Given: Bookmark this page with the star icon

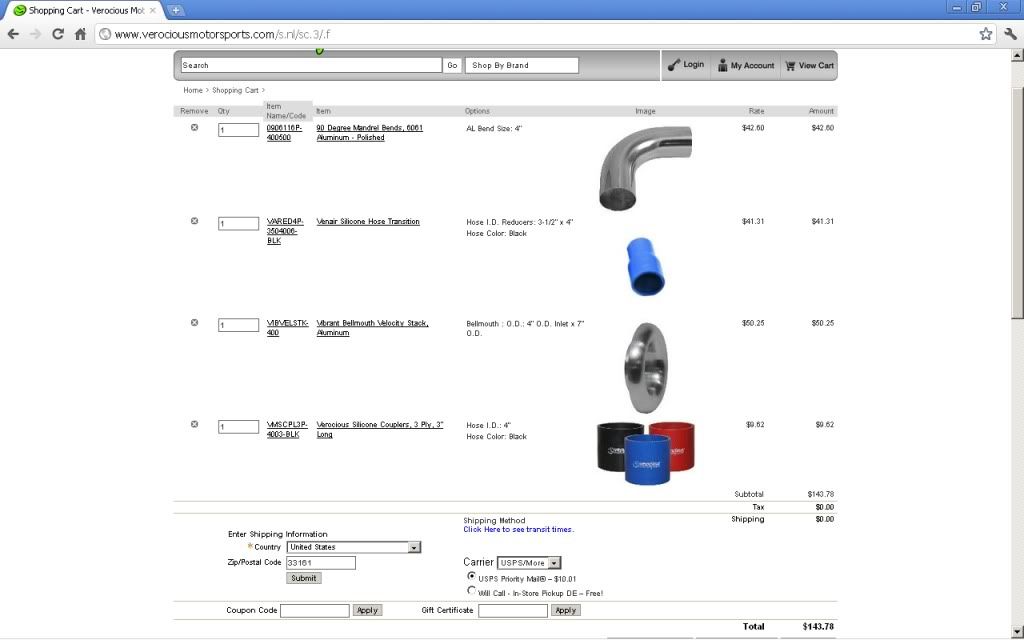Looking at the screenshot, I should (x=985, y=34).
